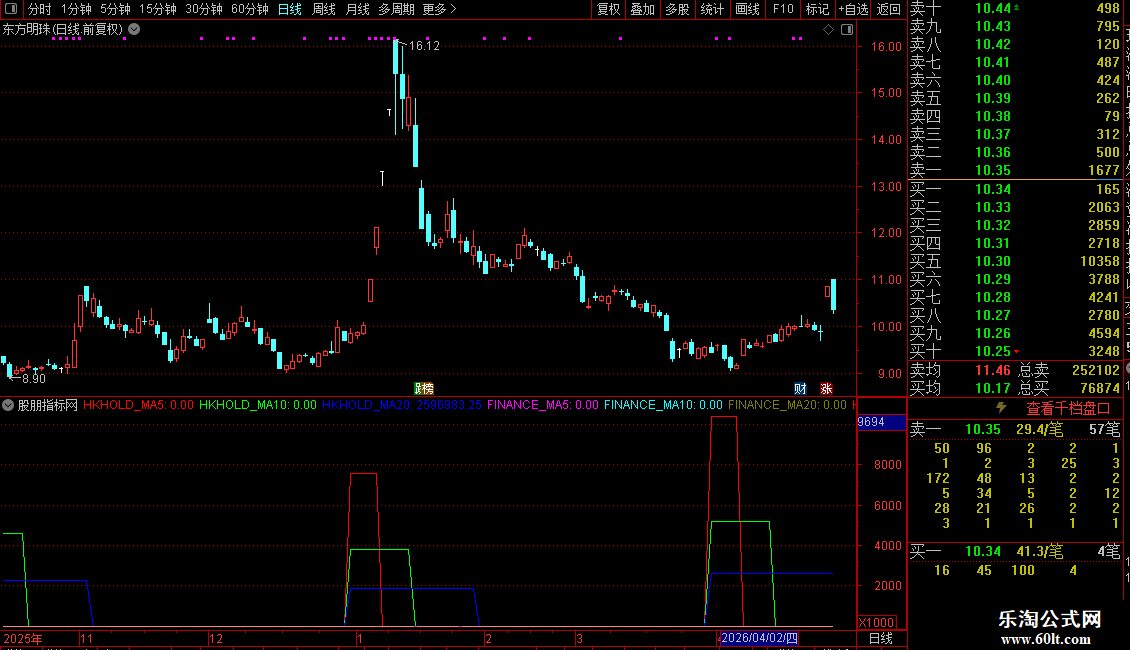This screenshot has height=650, width=1130.
Task: Select the 周线 weekly chart tab
Action: 324,9
